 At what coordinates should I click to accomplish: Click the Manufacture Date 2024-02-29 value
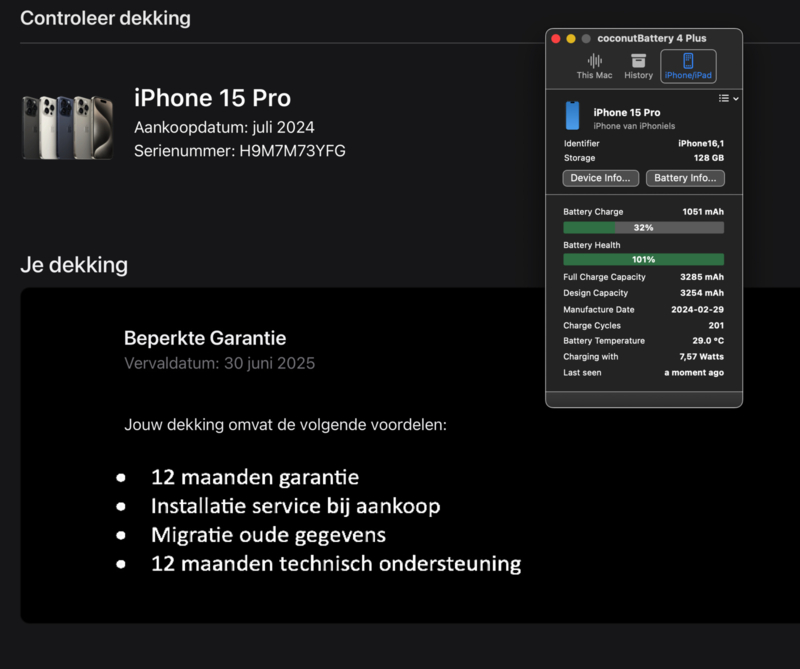point(697,310)
